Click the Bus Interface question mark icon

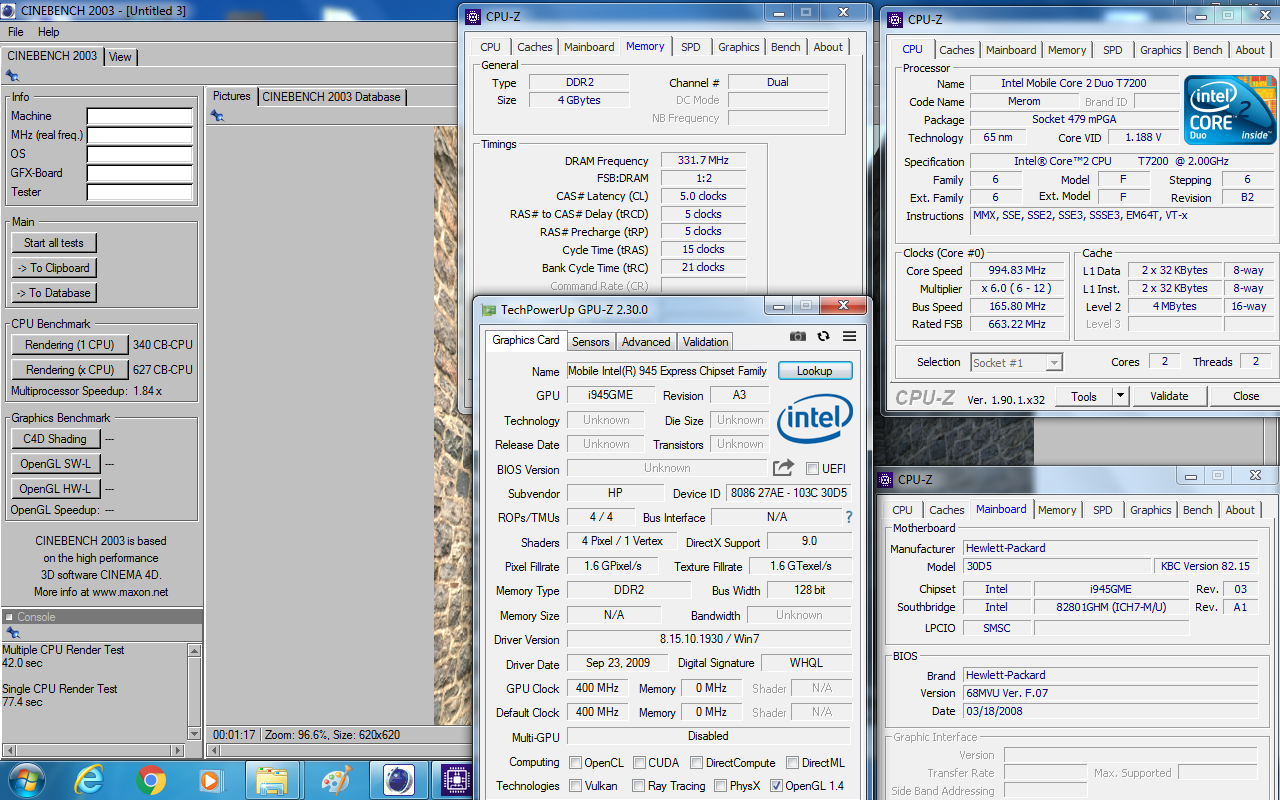[849, 517]
